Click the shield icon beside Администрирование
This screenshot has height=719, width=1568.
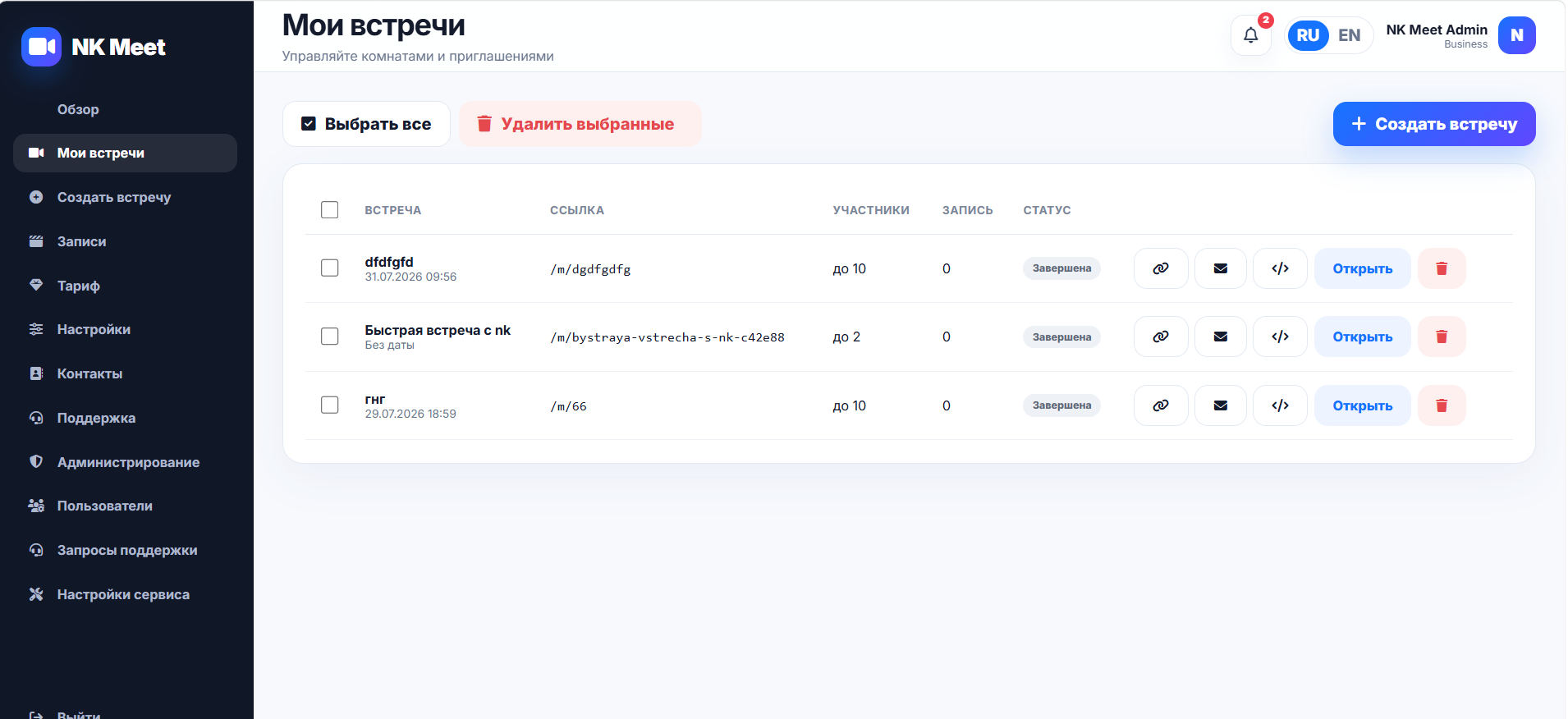click(36, 461)
